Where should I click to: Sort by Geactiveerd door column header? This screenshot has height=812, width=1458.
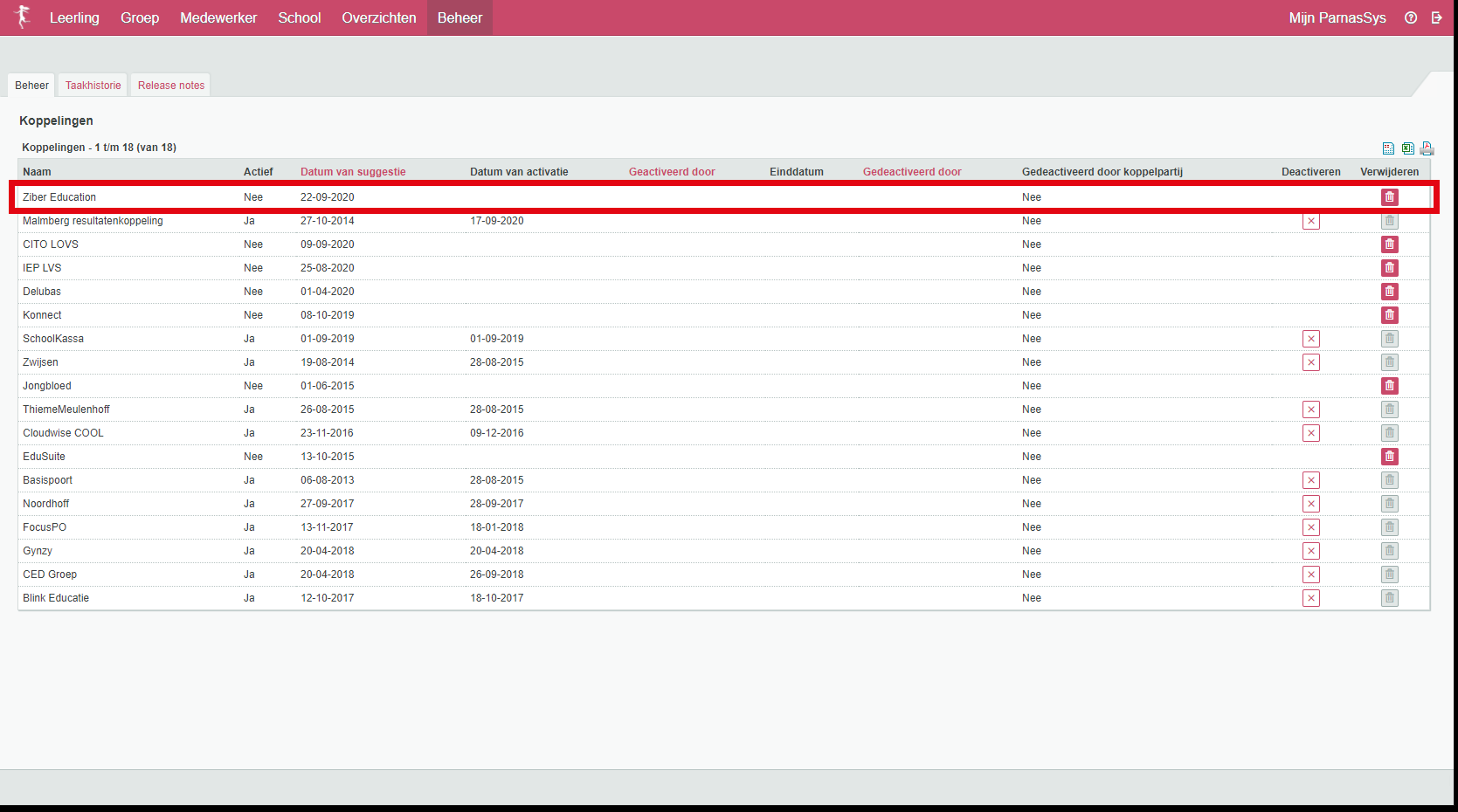click(671, 172)
